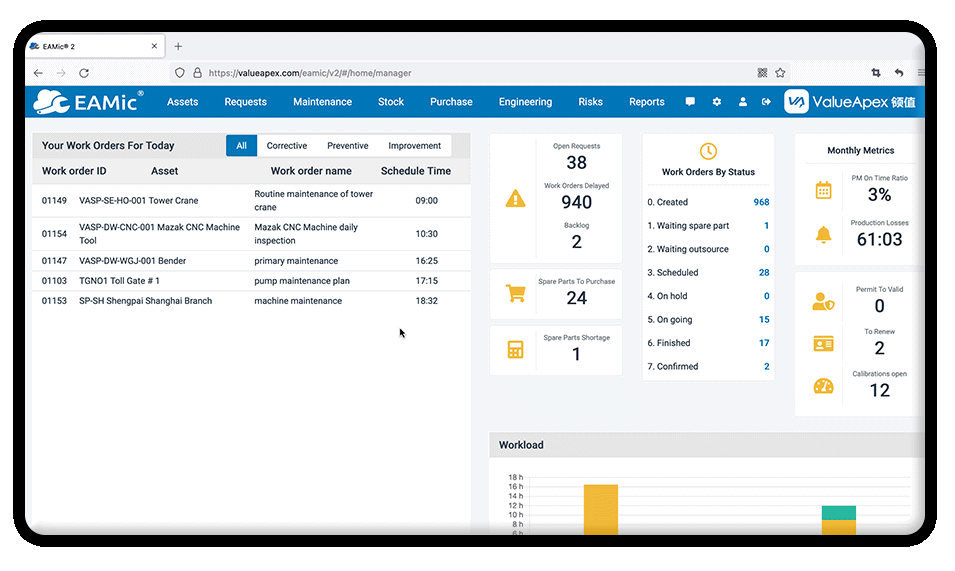Screen dimensions: 955x571
Task: Close the EAMic 2 browser tab
Action: click(154, 46)
